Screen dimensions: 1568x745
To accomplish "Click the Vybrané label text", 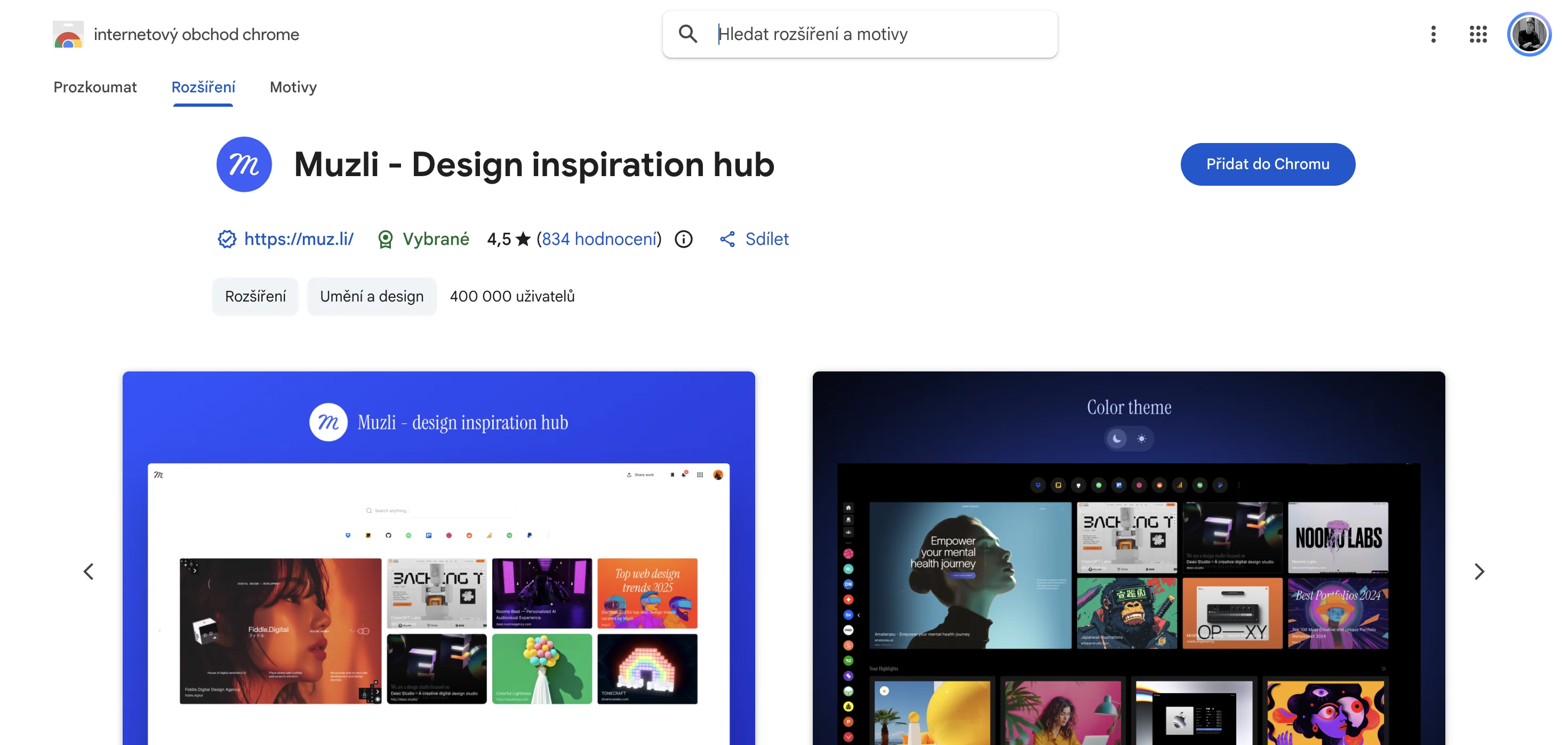I will (x=436, y=240).
